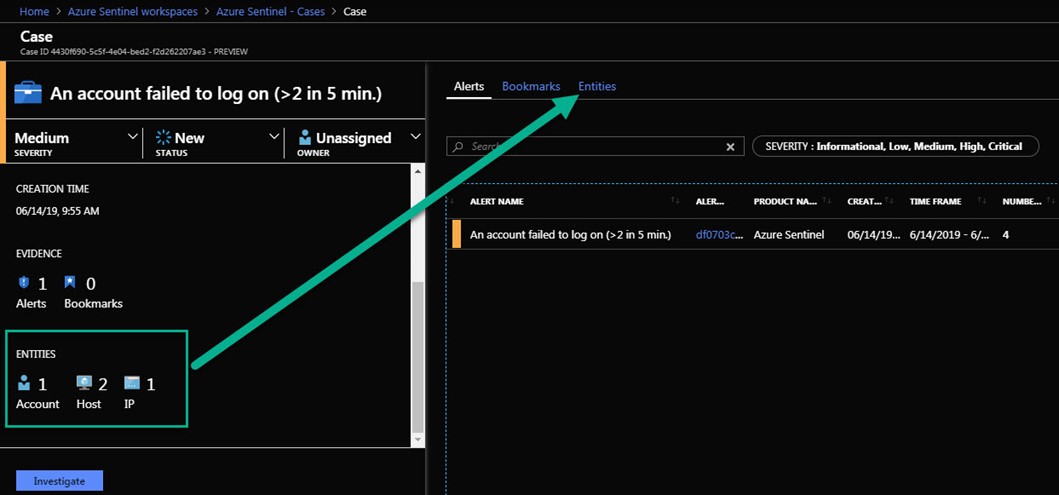The height and width of the screenshot is (495, 1059).
Task: Switch to the Bookmarks tab
Action: [x=531, y=87]
